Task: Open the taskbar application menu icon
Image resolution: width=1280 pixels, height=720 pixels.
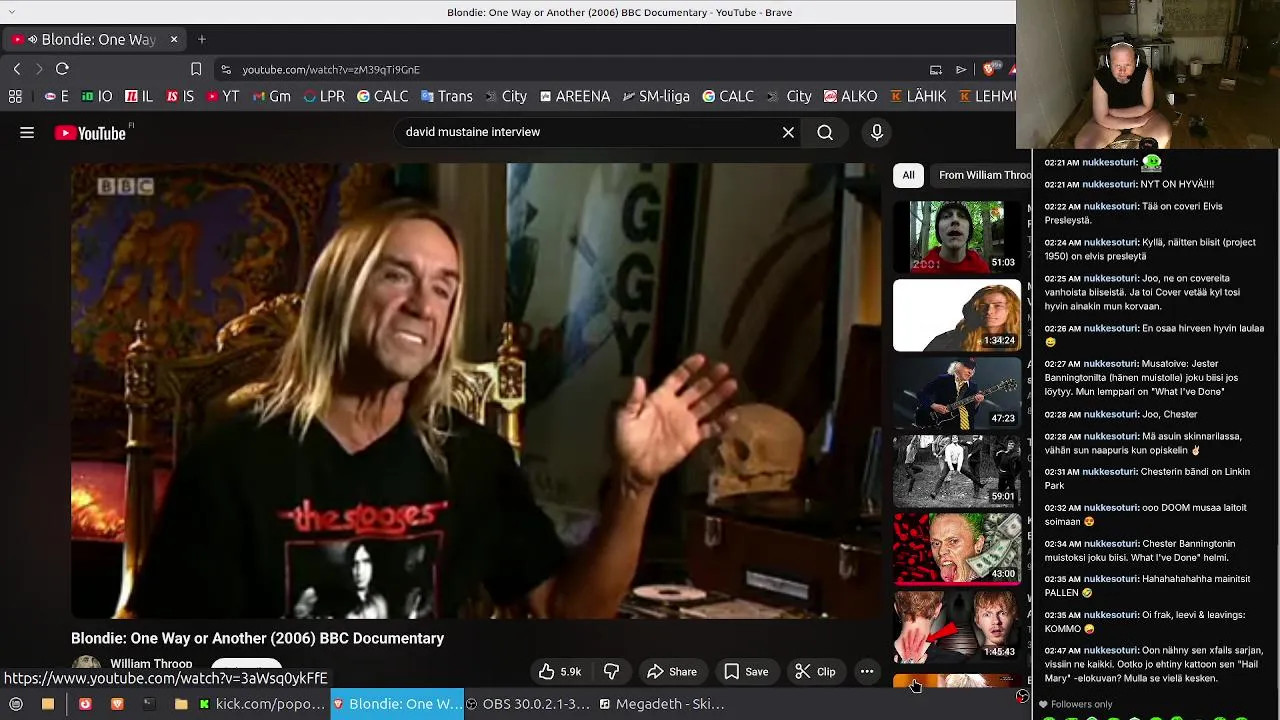Action: pyautogui.click(x=16, y=704)
